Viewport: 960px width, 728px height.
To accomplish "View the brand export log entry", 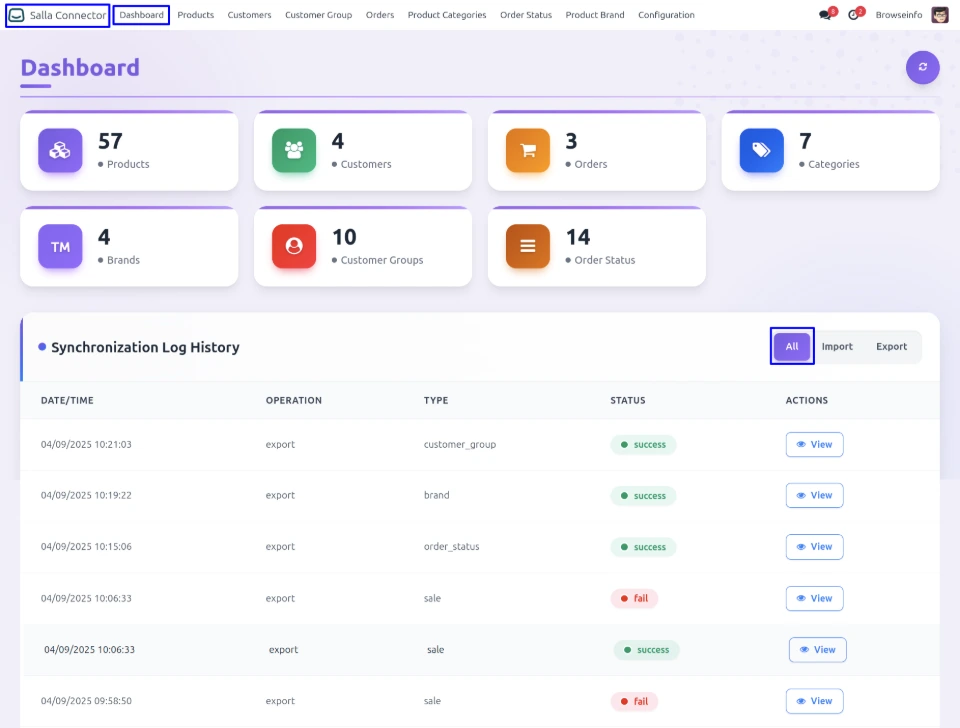I will pos(814,495).
